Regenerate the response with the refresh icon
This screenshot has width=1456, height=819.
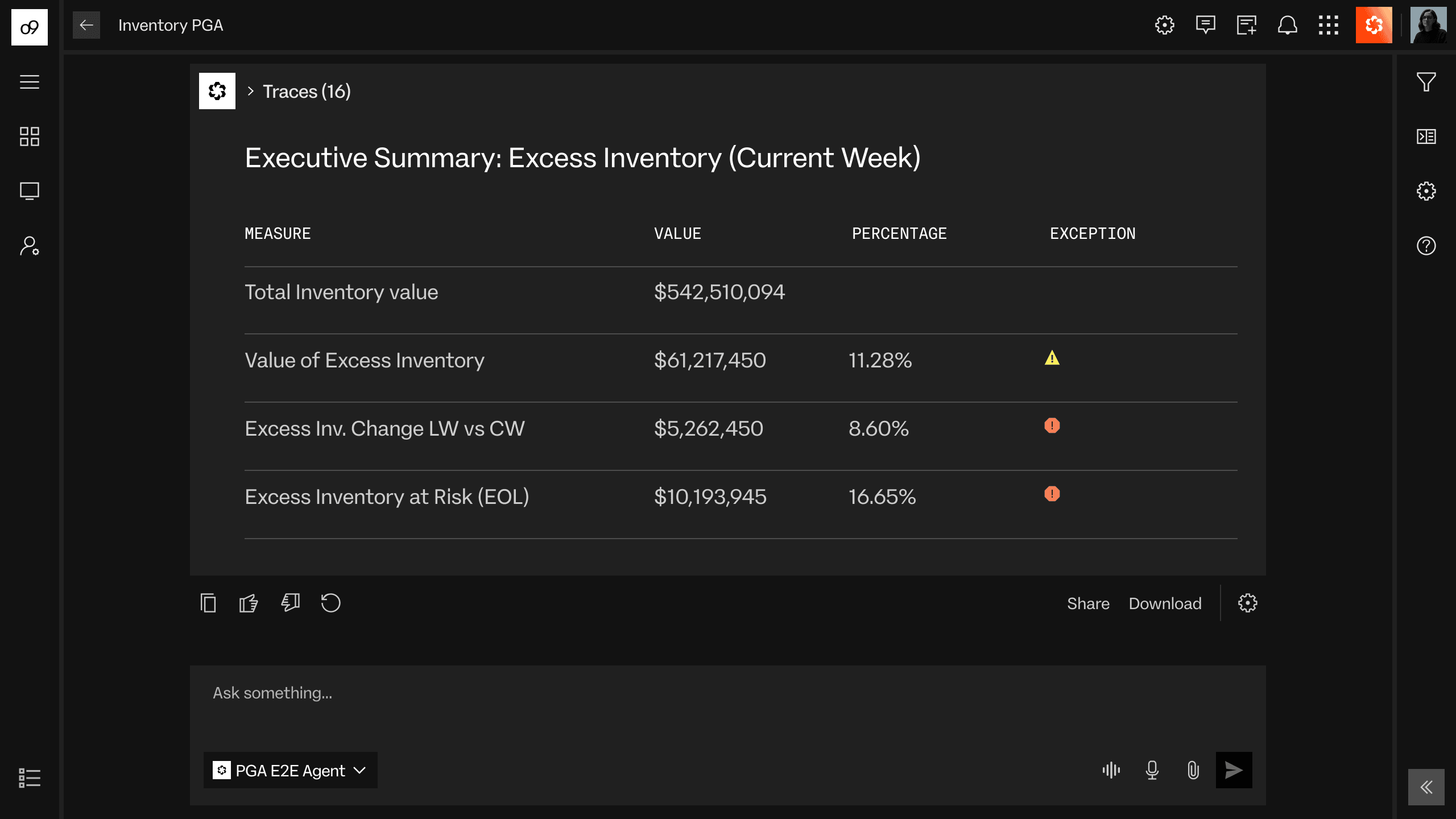[x=330, y=603]
